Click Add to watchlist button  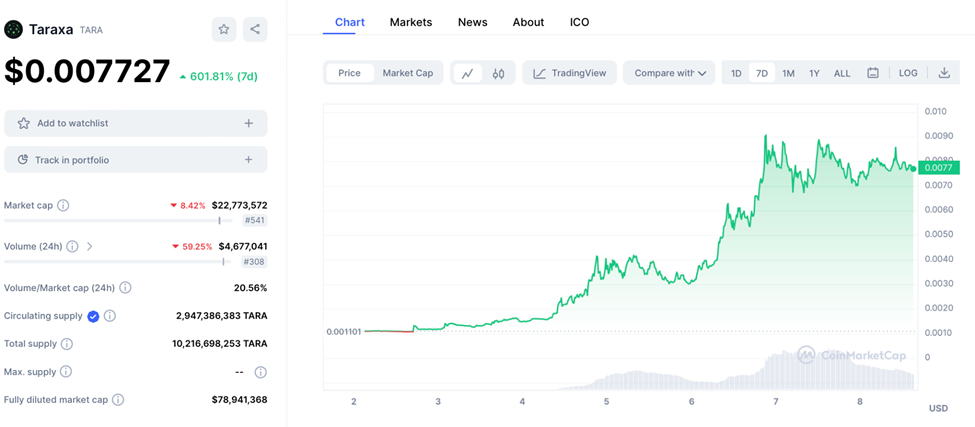point(136,123)
